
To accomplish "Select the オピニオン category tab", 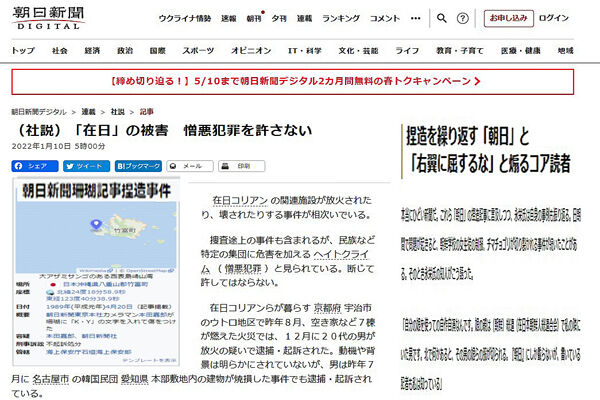I will (251, 51).
